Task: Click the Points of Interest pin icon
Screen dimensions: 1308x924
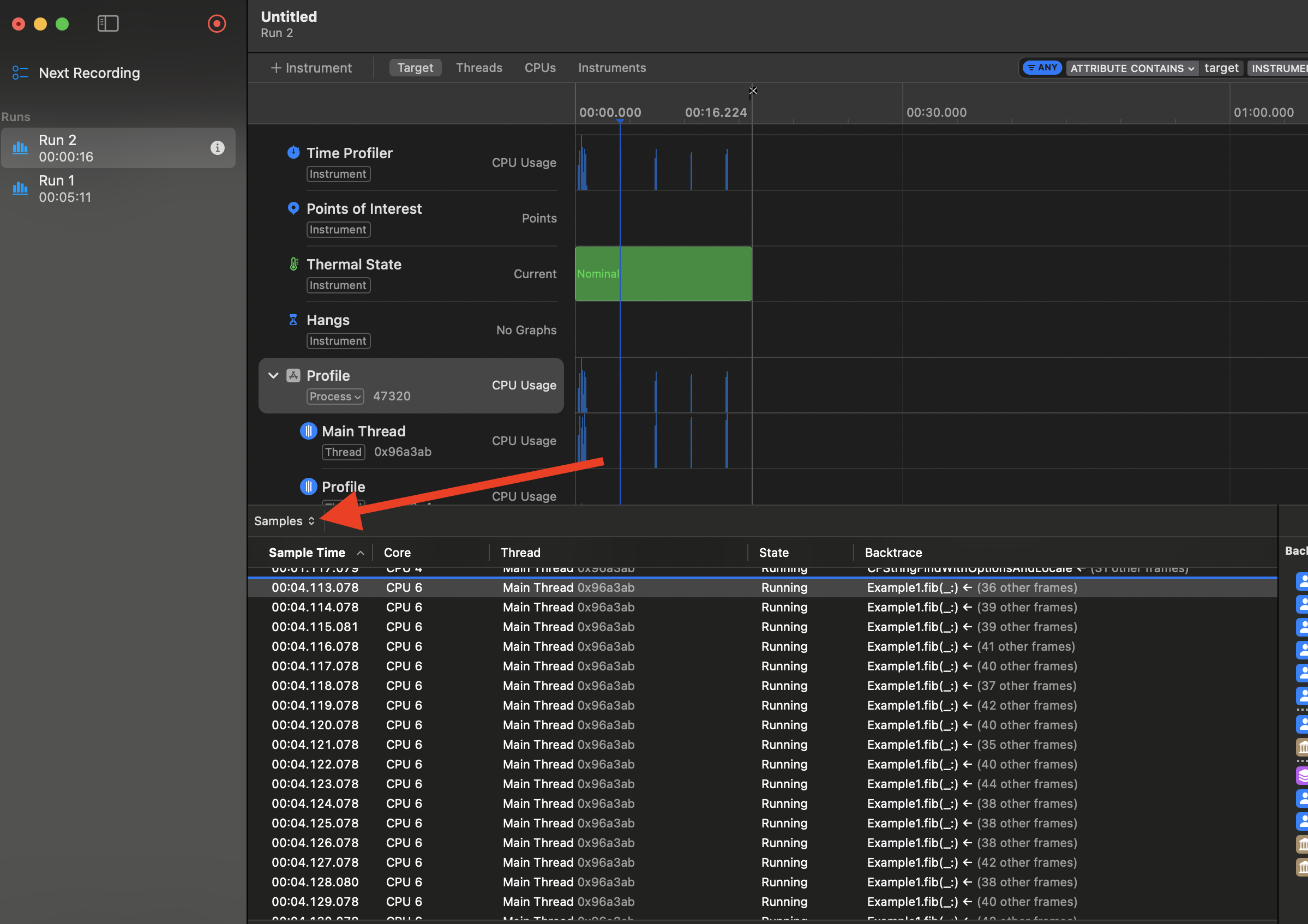Action: point(293,208)
